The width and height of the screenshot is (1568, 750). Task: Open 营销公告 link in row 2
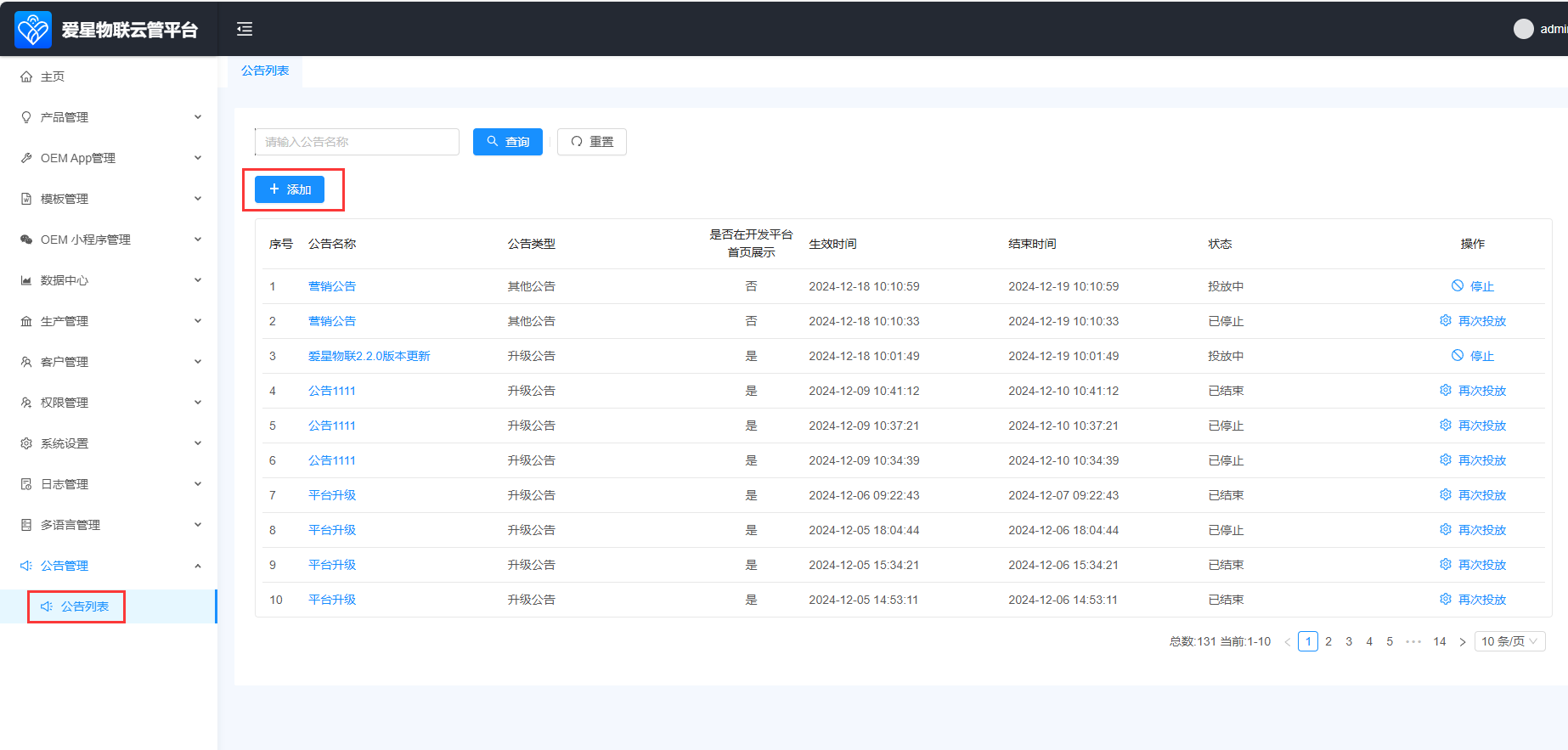point(332,321)
